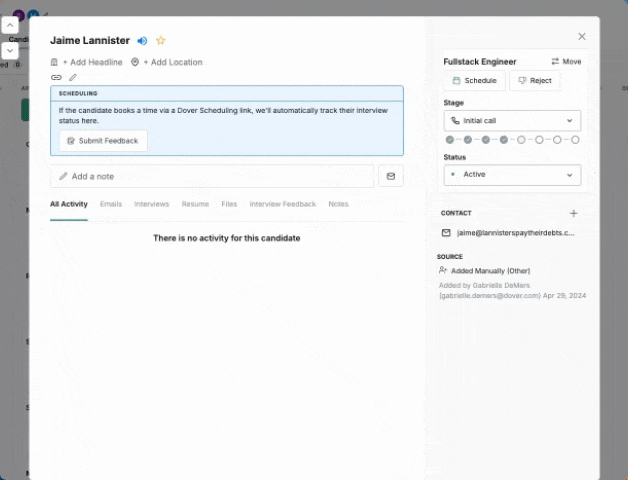
Task: Open the Interview Feedback tab
Action: (282, 204)
